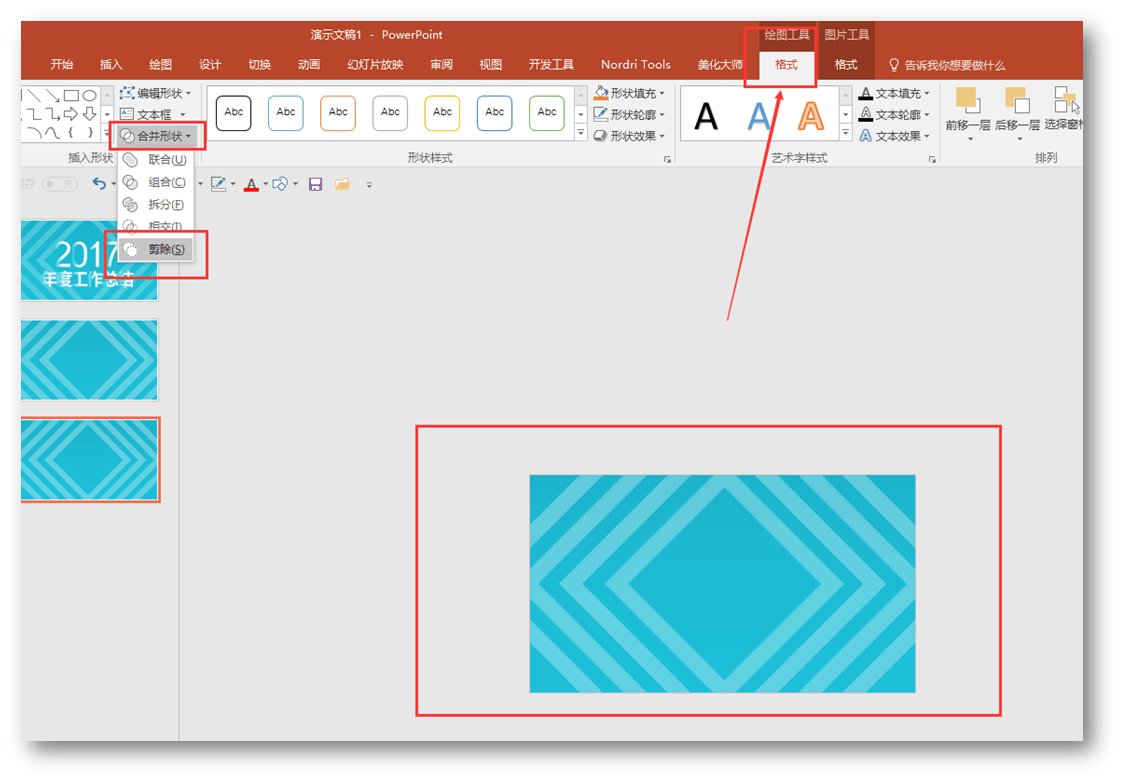Pick the left brace shape

click(70, 132)
